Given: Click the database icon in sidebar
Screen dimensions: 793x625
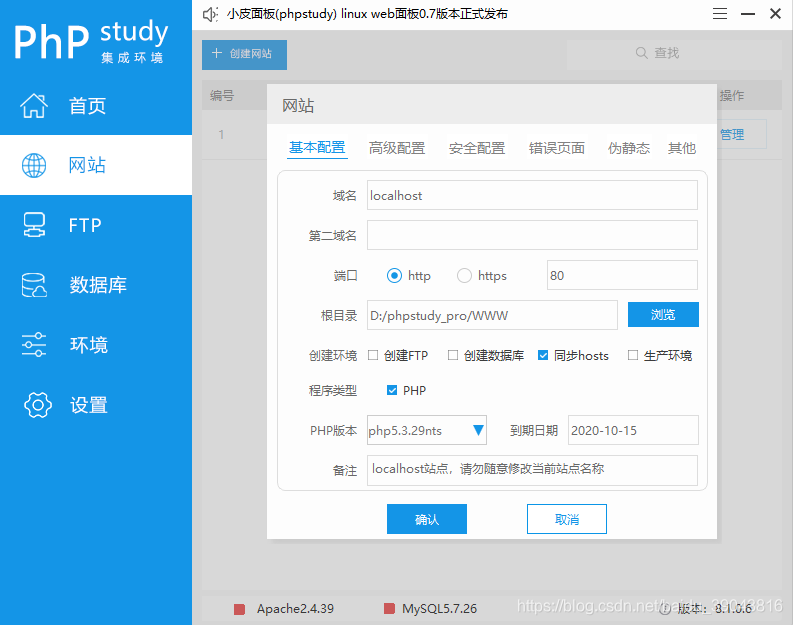Looking at the screenshot, I should pos(34,285).
